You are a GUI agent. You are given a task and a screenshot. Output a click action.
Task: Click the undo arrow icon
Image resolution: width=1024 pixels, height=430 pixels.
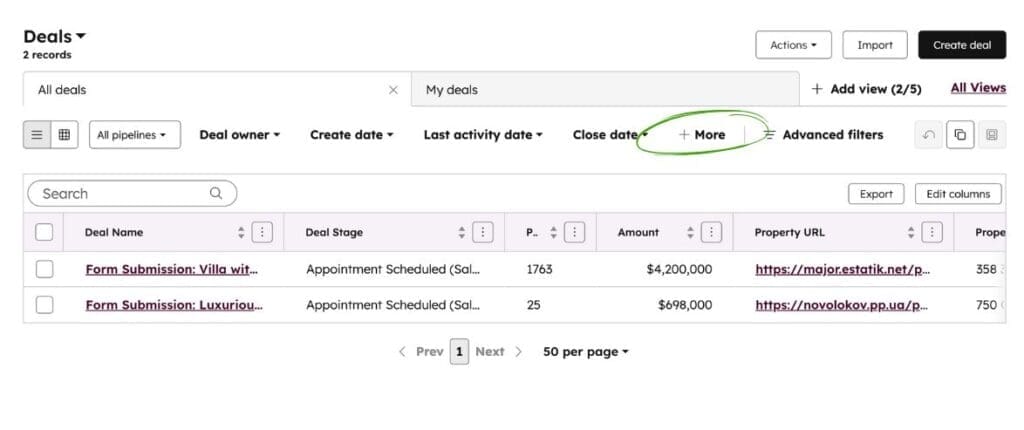click(x=929, y=135)
